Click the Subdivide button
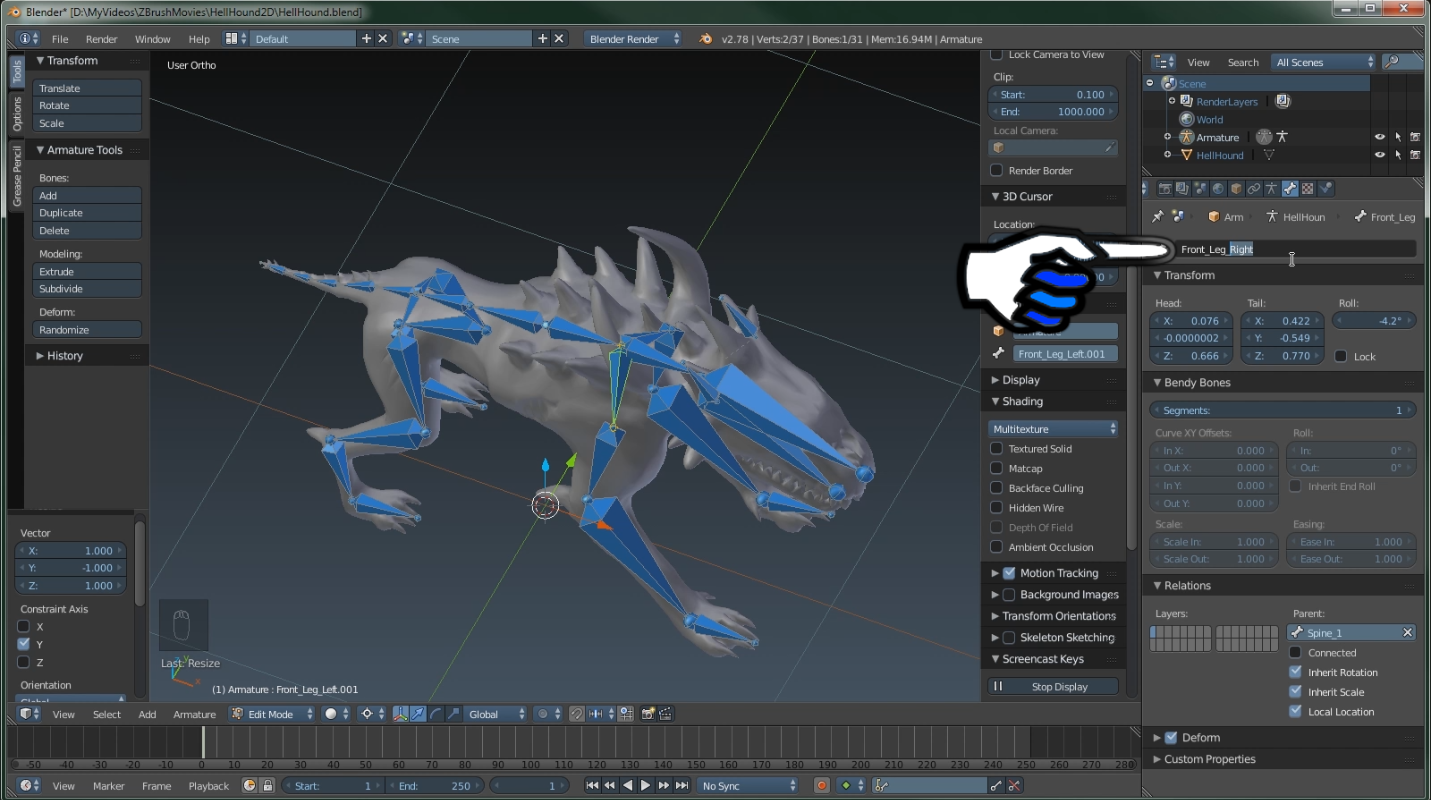Image resolution: width=1431 pixels, height=800 pixels. (x=88, y=289)
